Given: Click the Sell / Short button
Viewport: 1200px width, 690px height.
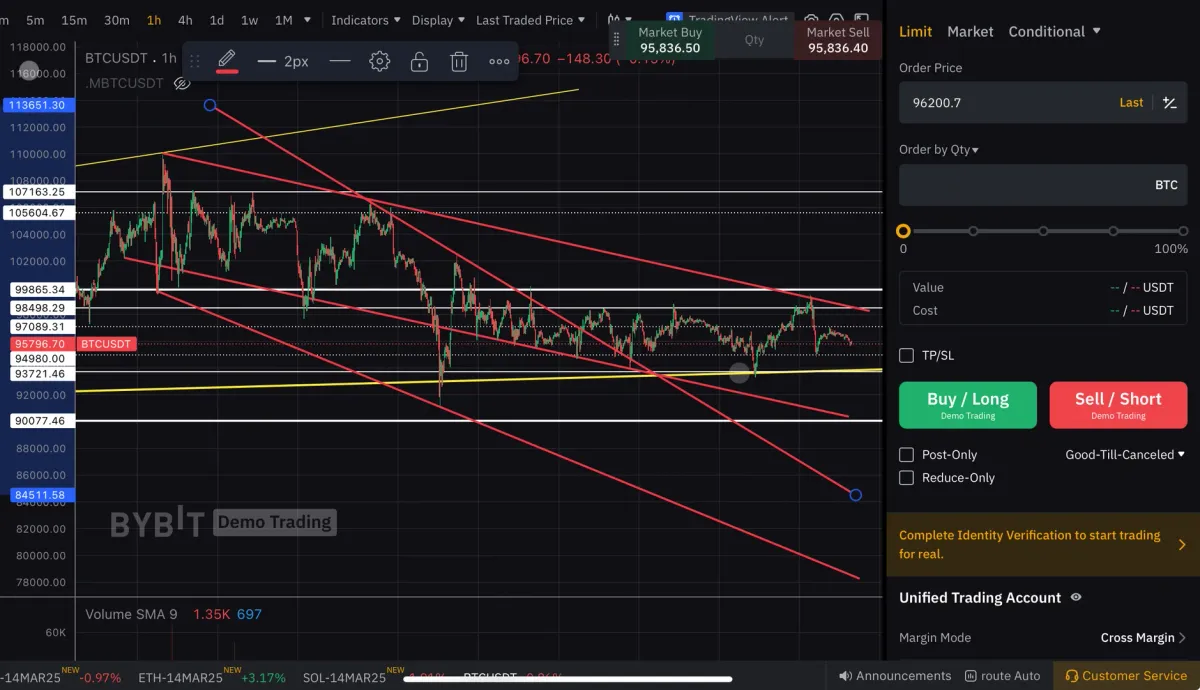Looking at the screenshot, I should 1118,404.
